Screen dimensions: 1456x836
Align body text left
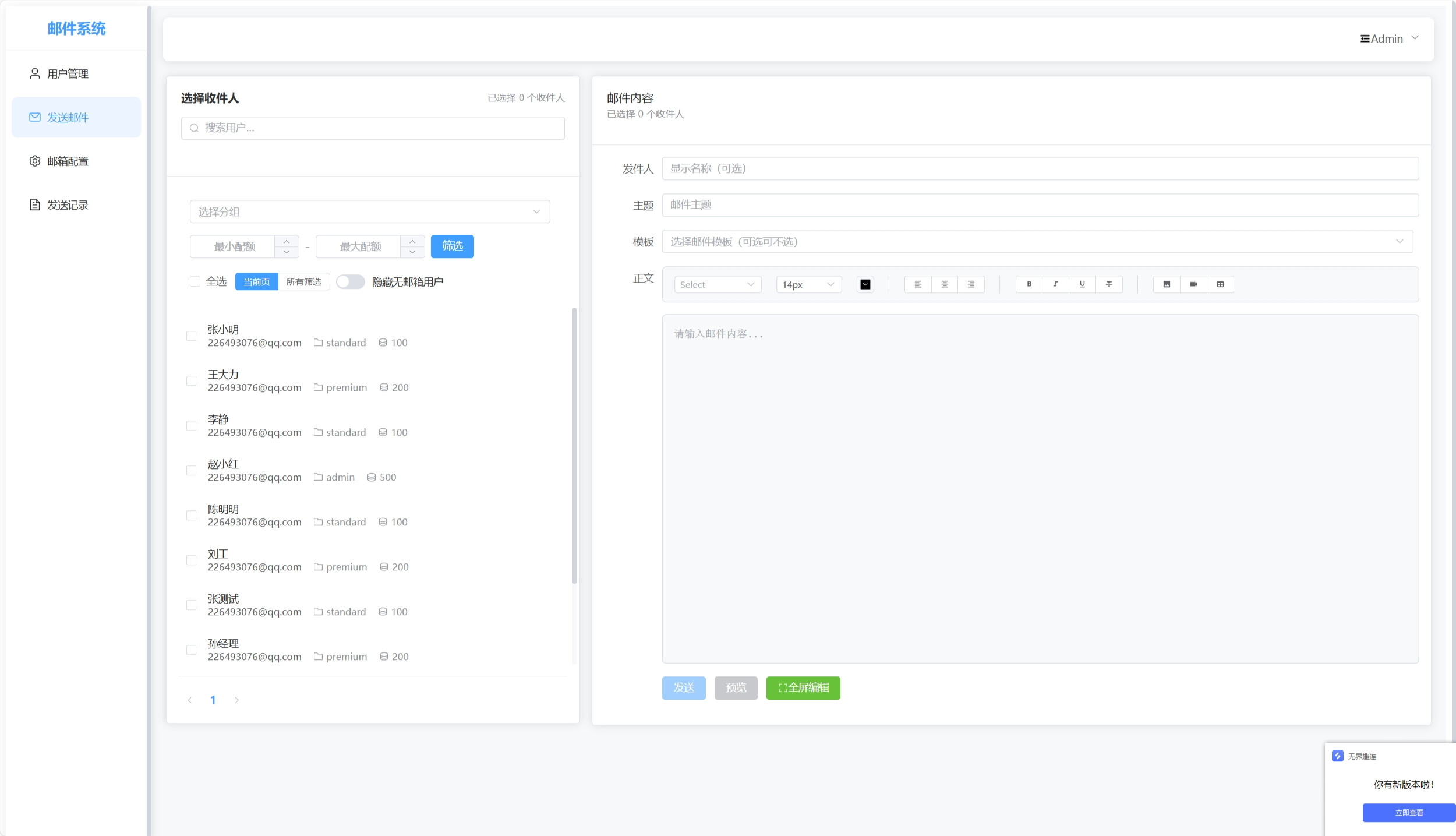(x=918, y=284)
